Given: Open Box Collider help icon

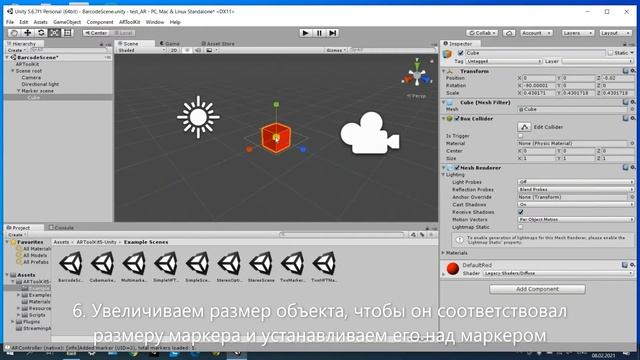Looking at the screenshot, I should pos(626,118).
